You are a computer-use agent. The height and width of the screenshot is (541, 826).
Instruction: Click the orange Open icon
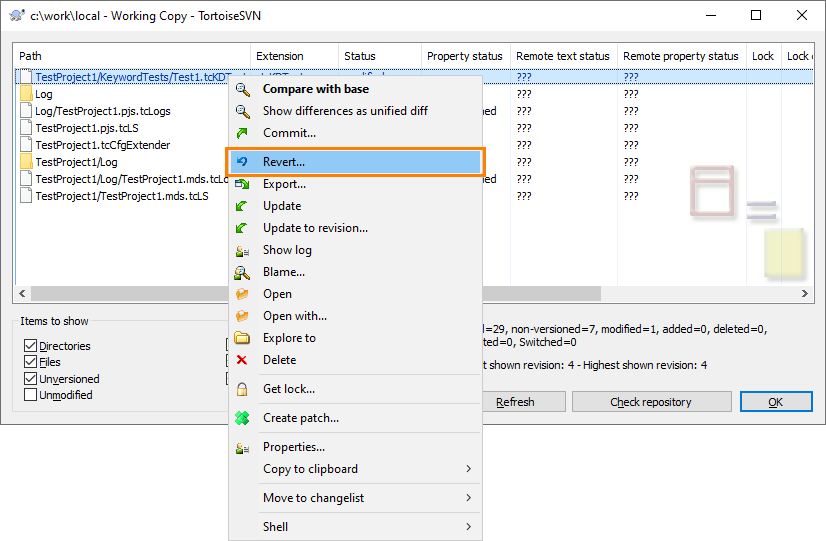(242, 294)
